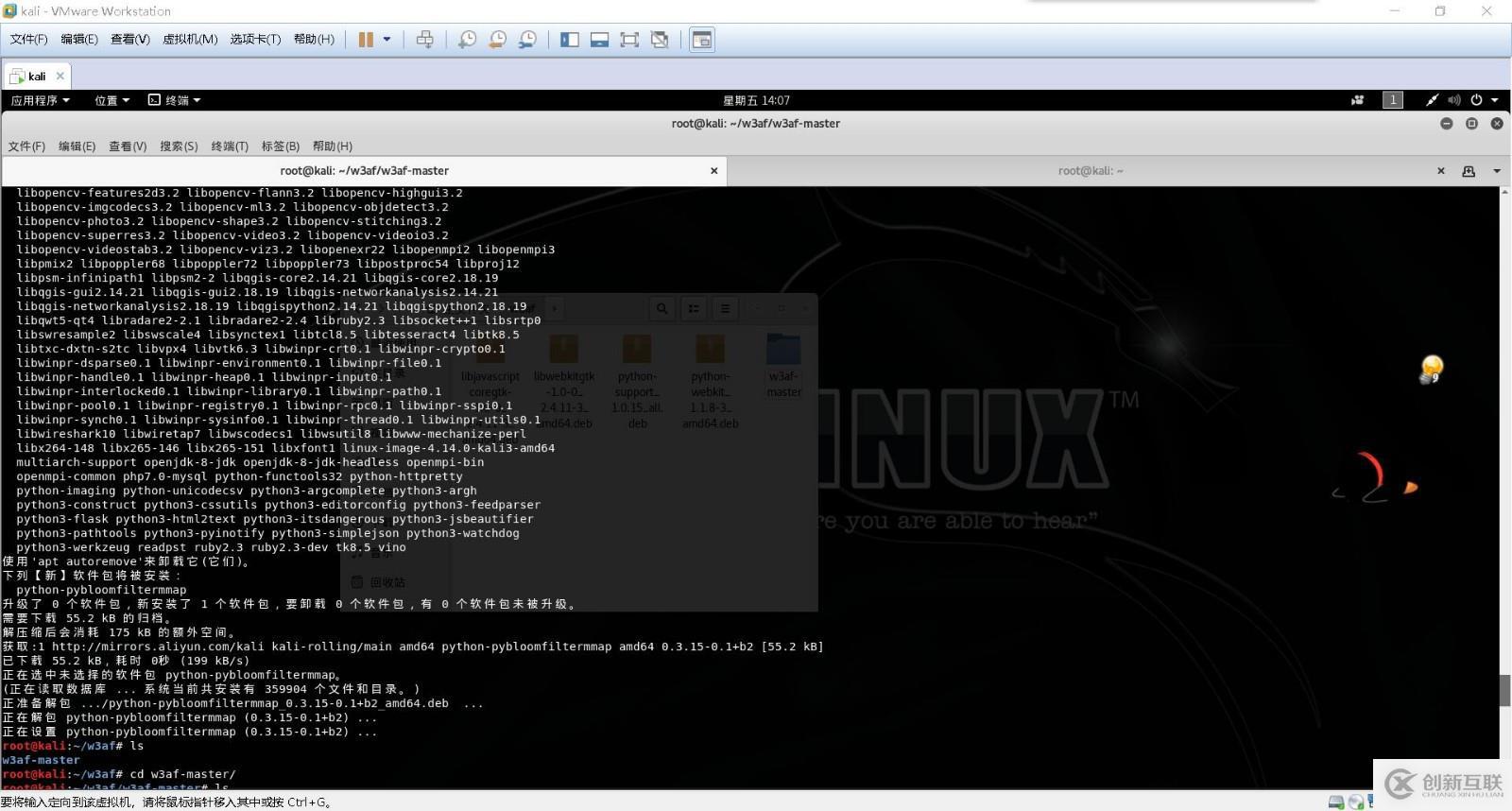The image size is (1512, 811).
Task: Open terminal 搜索(S) menu
Action: click(179, 147)
